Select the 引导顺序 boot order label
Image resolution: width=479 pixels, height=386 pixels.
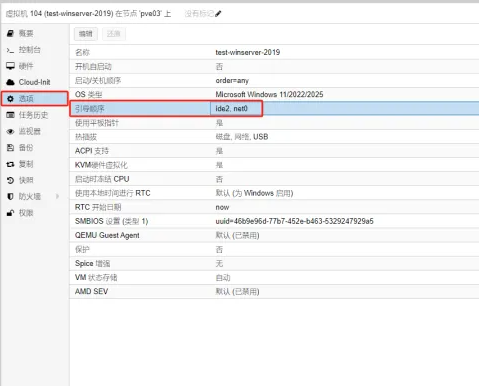[x=90, y=109]
